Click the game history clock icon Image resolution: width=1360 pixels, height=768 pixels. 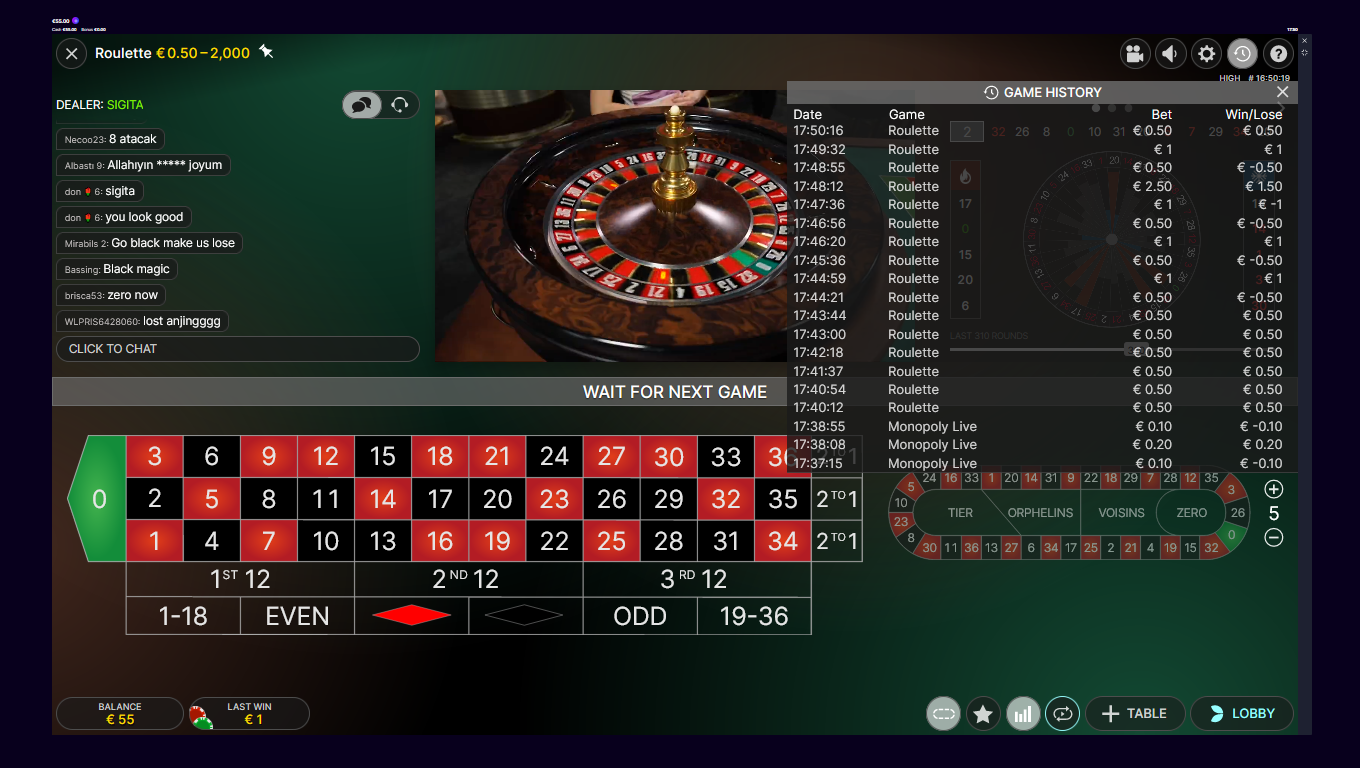[1242, 54]
